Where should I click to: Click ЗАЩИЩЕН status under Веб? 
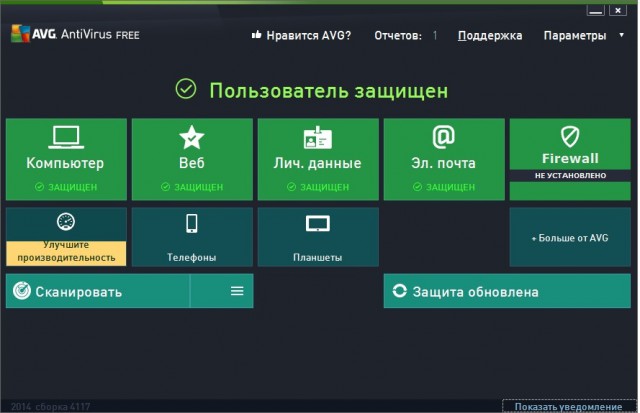[x=192, y=187]
